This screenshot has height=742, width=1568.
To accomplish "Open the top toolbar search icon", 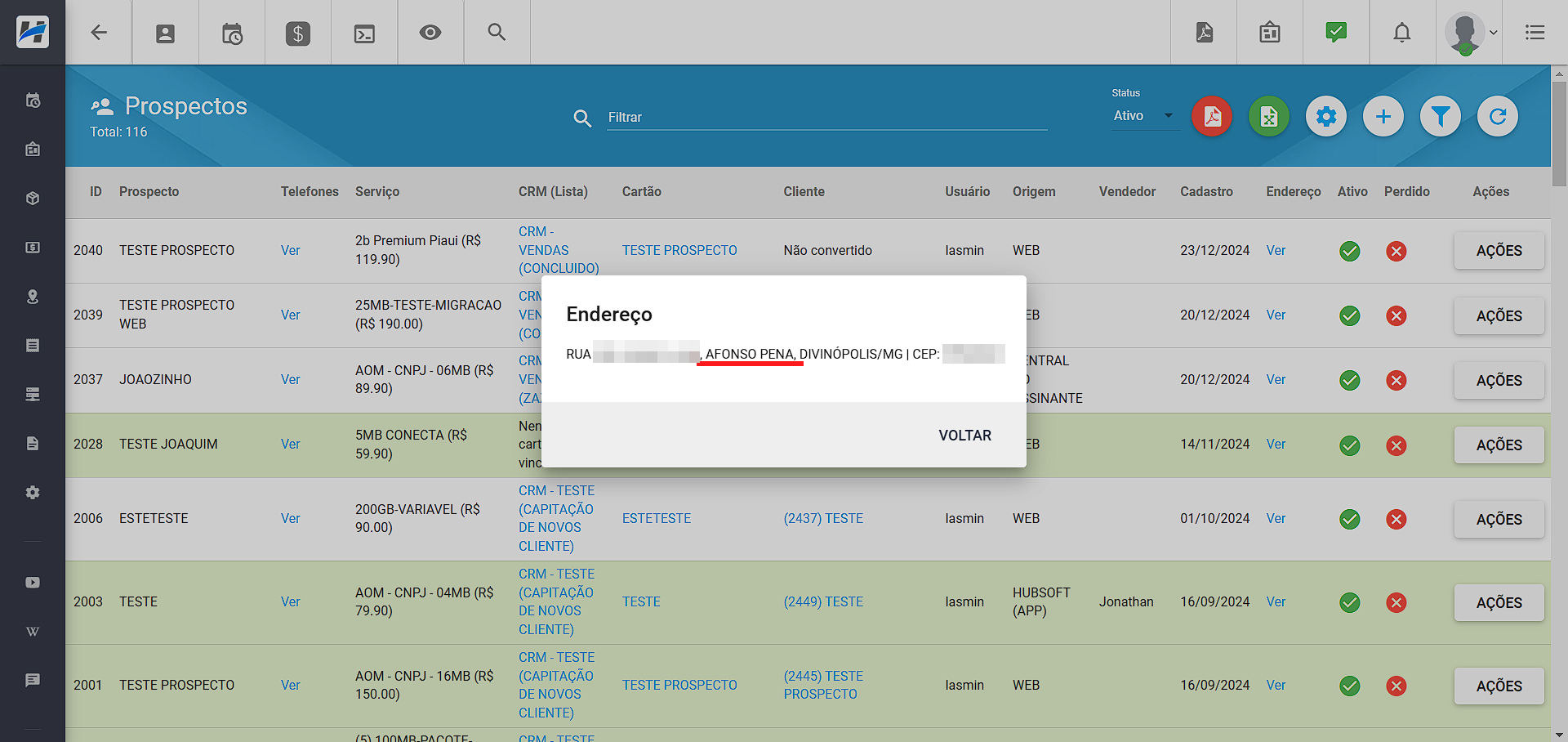I will click(497, 32).
